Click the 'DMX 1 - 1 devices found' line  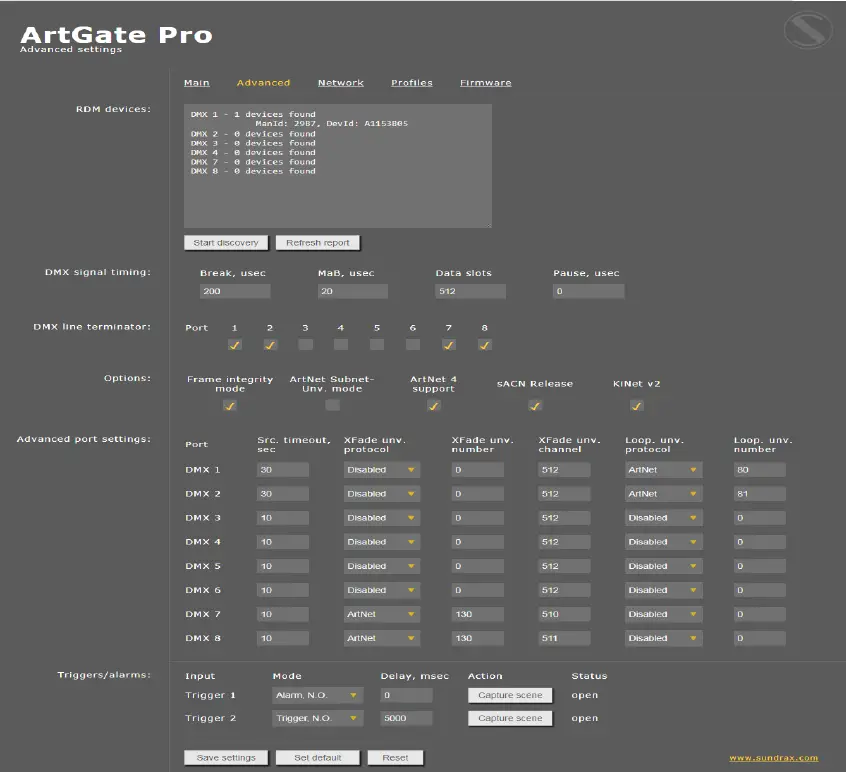pyautogui.click(x=253, y=114)
